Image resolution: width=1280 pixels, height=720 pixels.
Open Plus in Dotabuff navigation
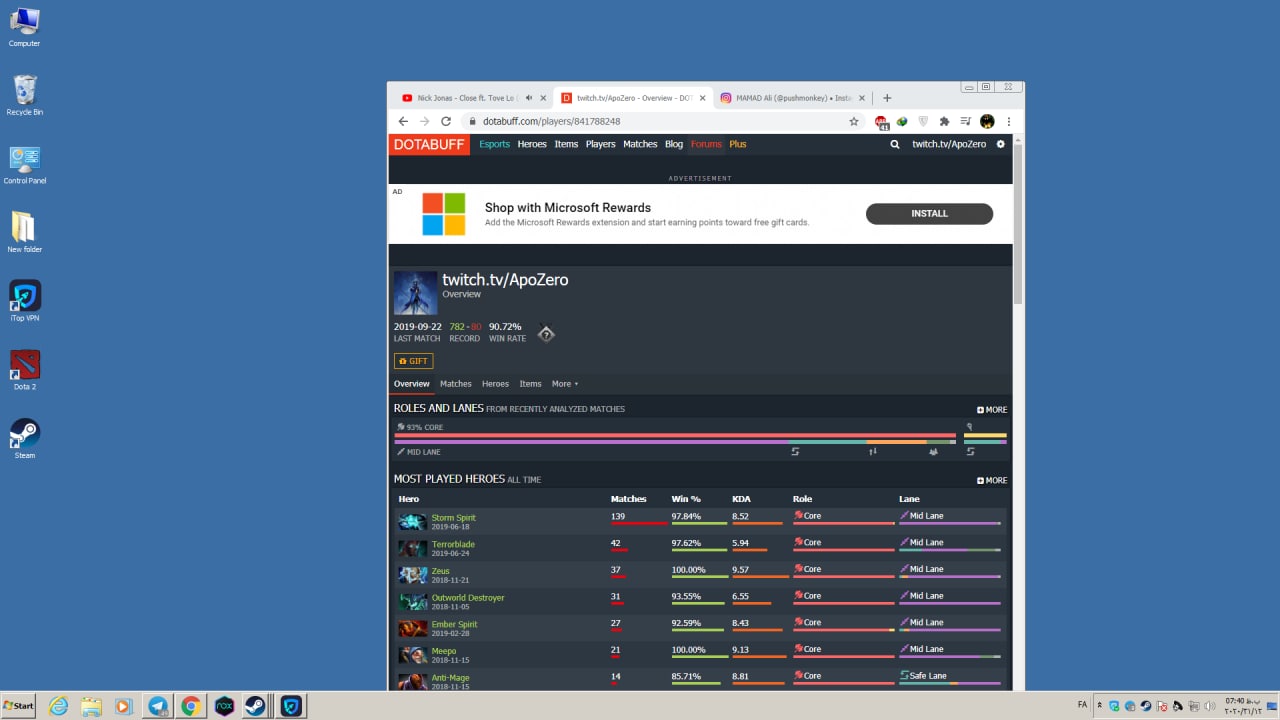pyautogui.click(x=738, y=144)
